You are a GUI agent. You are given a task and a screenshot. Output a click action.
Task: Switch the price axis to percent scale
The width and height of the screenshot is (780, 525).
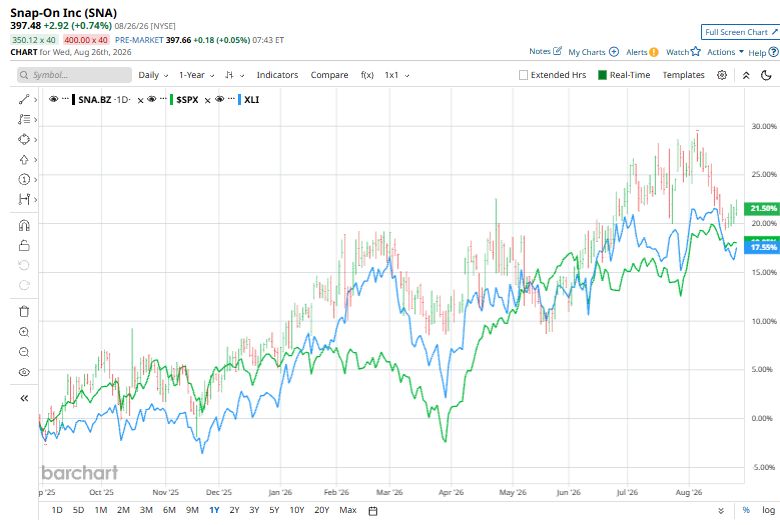point(746,510)
